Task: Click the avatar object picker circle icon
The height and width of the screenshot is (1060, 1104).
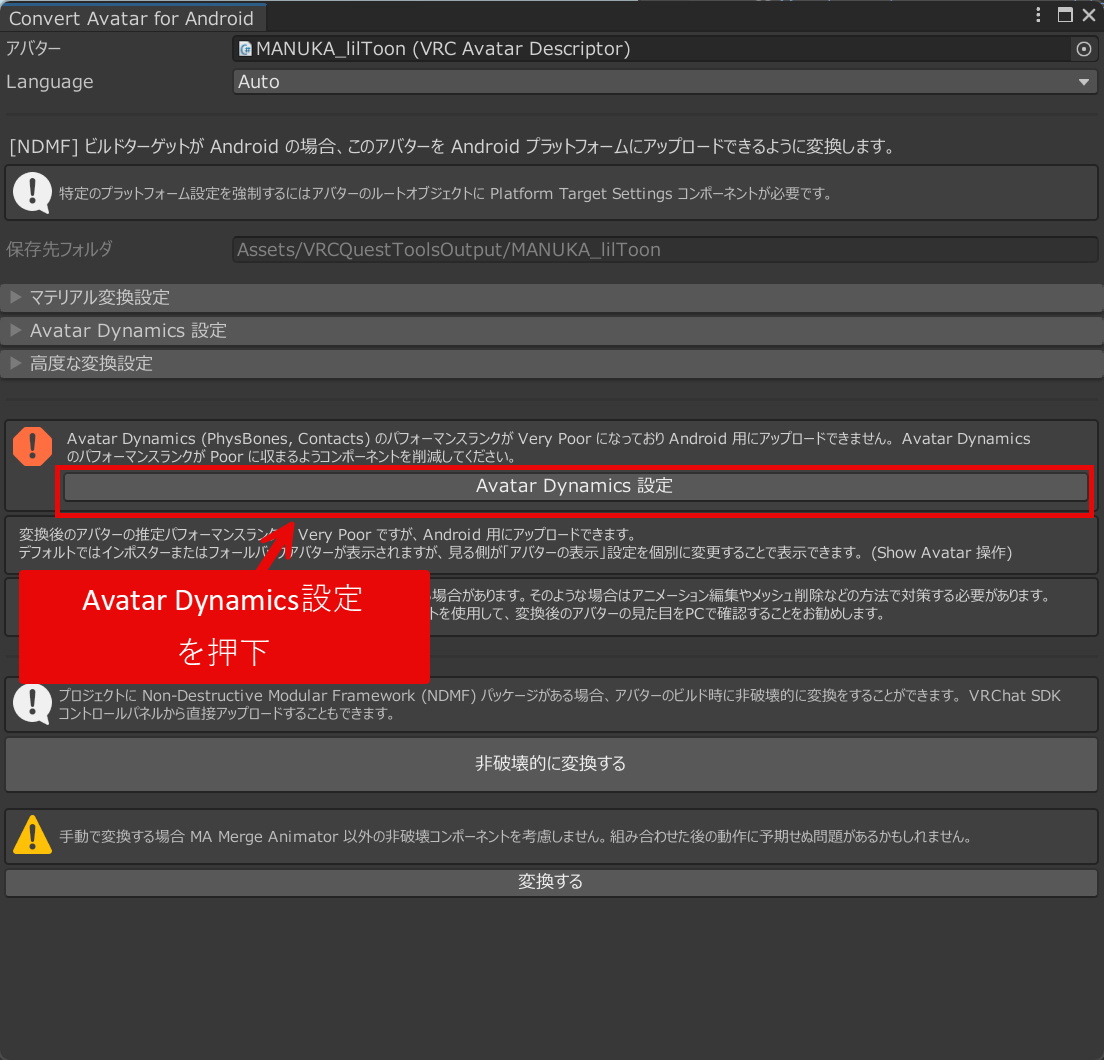Action: coord(1083,49)
